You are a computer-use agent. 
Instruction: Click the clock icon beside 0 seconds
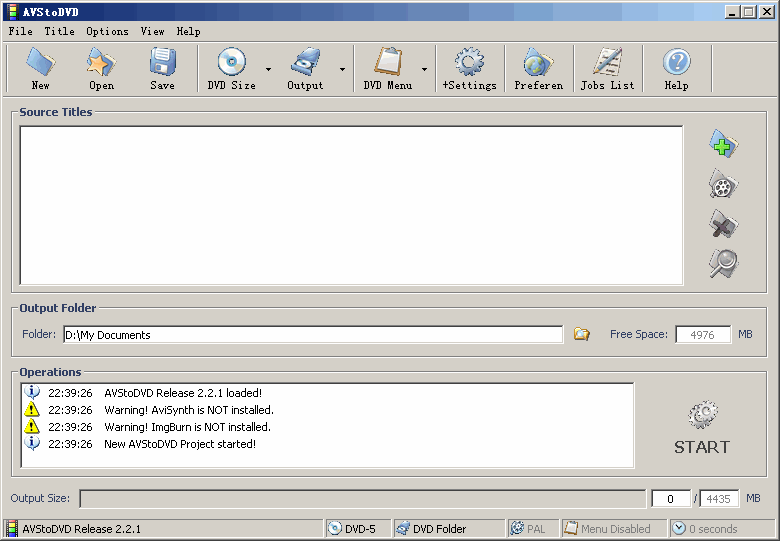point(679,528)
